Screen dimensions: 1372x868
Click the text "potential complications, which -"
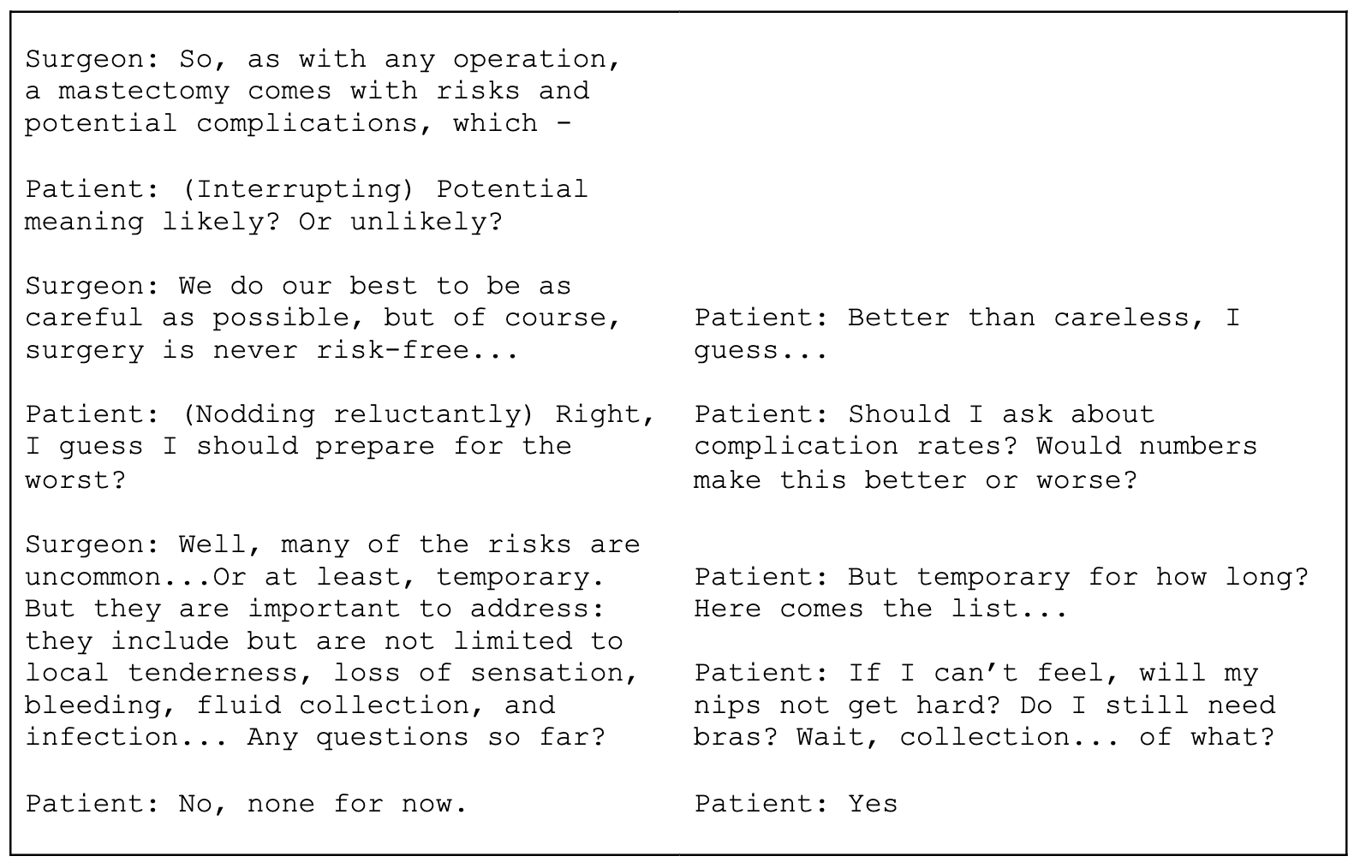(298, 124)
